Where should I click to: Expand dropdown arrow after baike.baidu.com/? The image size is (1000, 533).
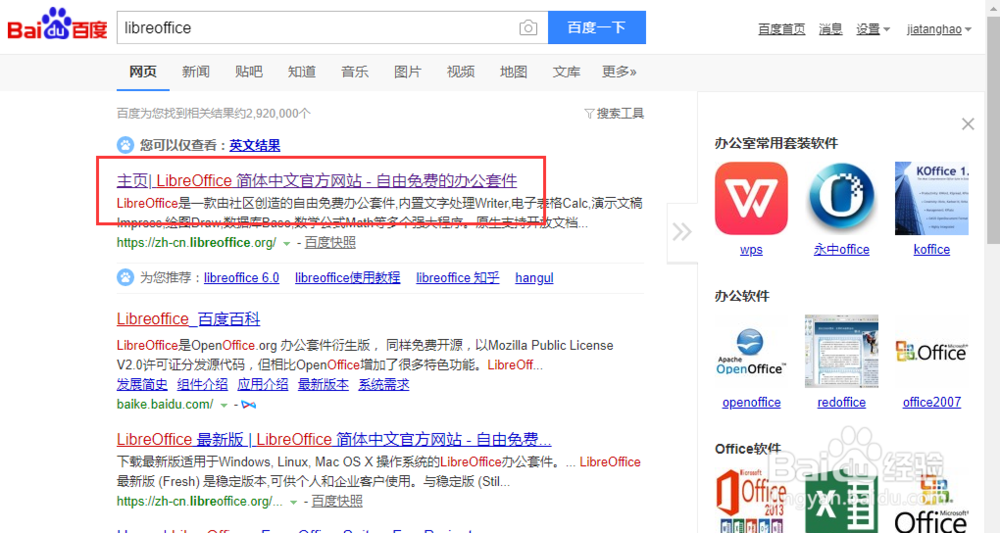pyautogui.click(x=224, y=405)
